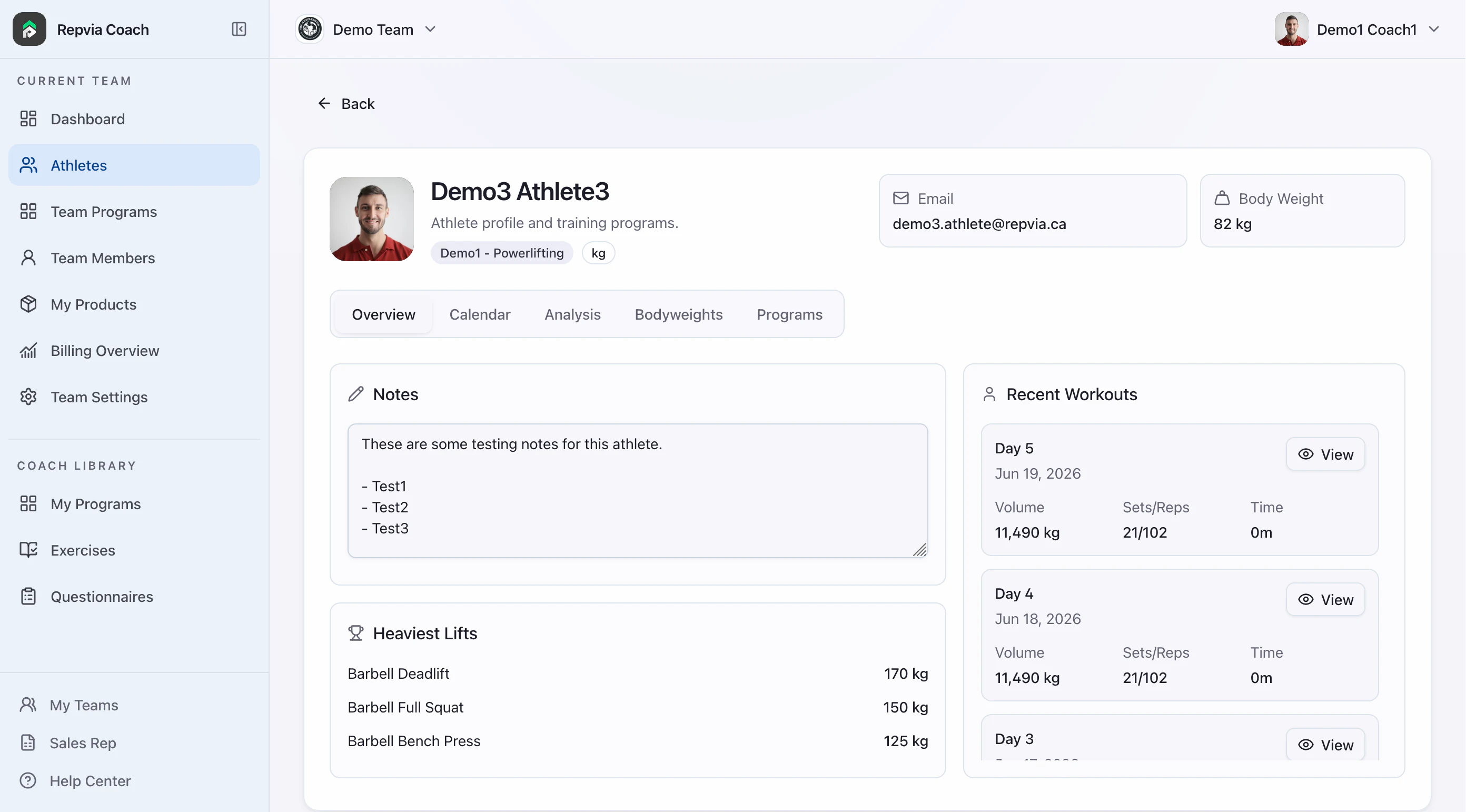Click the Team Settings gear icon
The width and height of the screenshot is (1466, 812).
pos(28,397)
